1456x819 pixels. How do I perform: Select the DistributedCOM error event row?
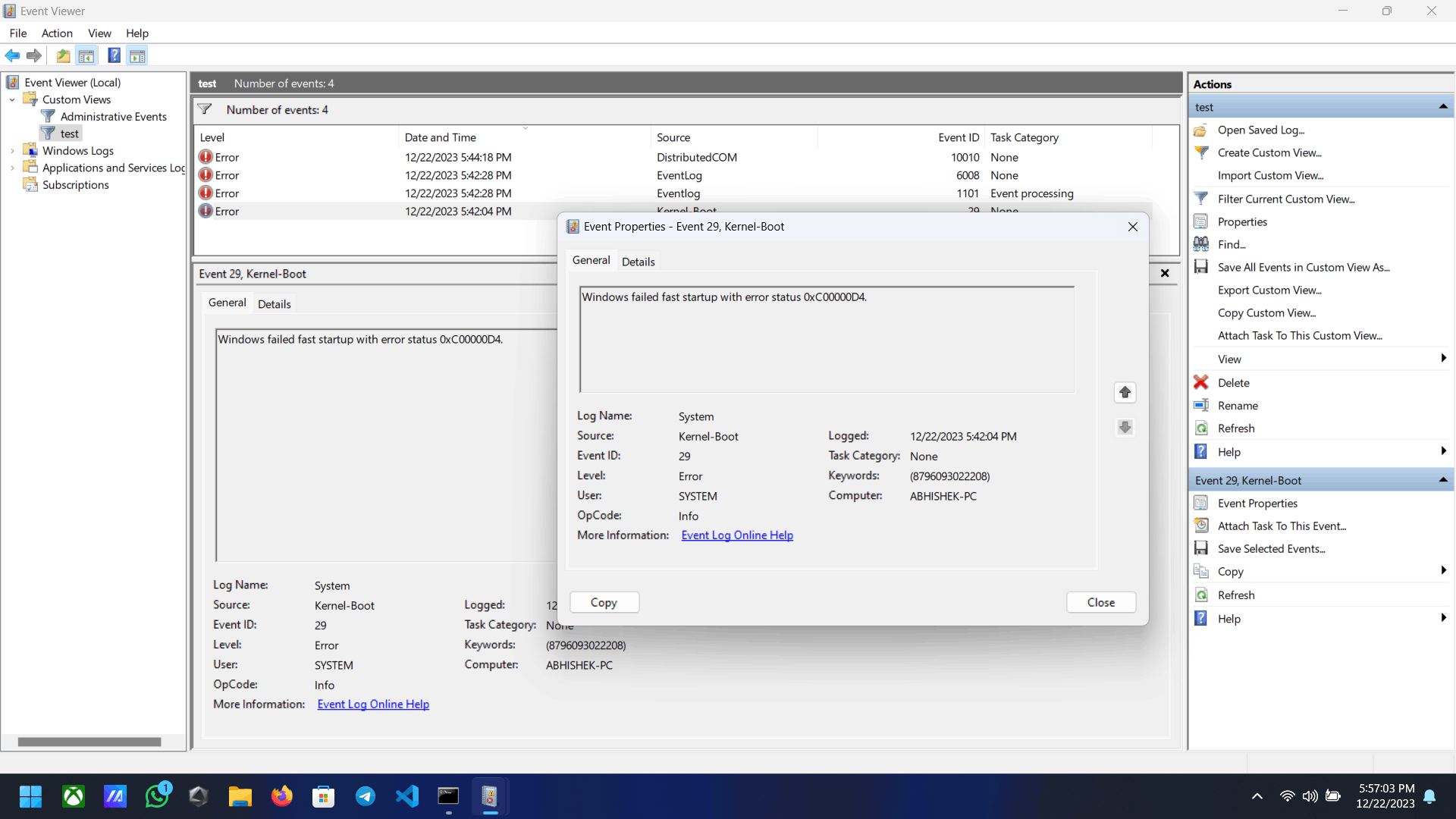click(x=673, y=157)
